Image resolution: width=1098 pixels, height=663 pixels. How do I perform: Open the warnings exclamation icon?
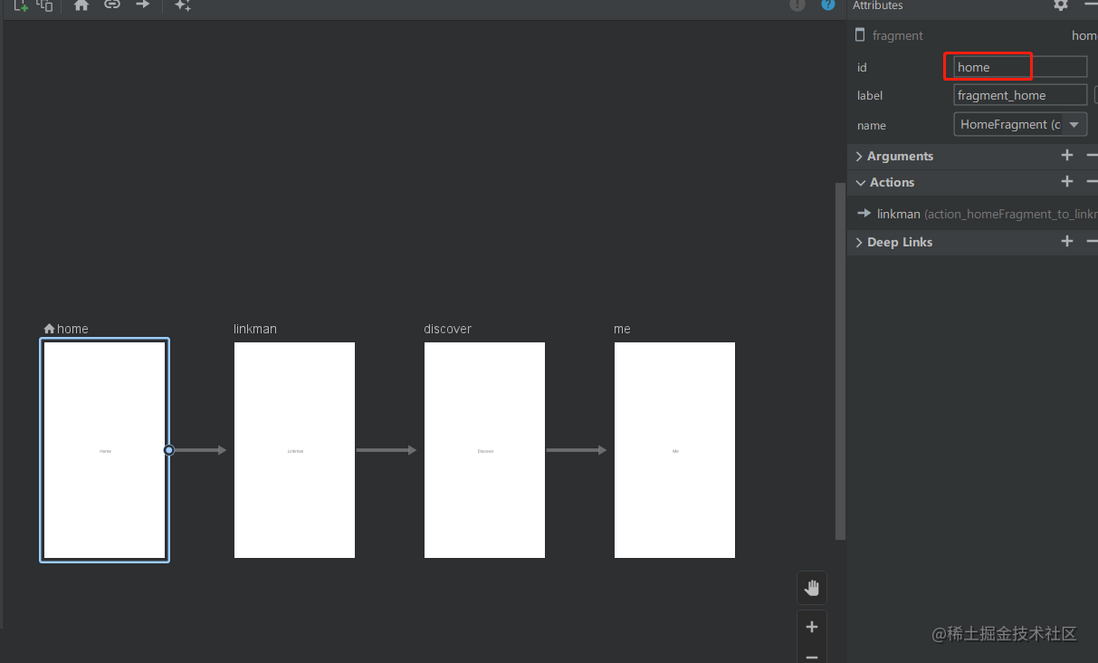coord(797,5)
